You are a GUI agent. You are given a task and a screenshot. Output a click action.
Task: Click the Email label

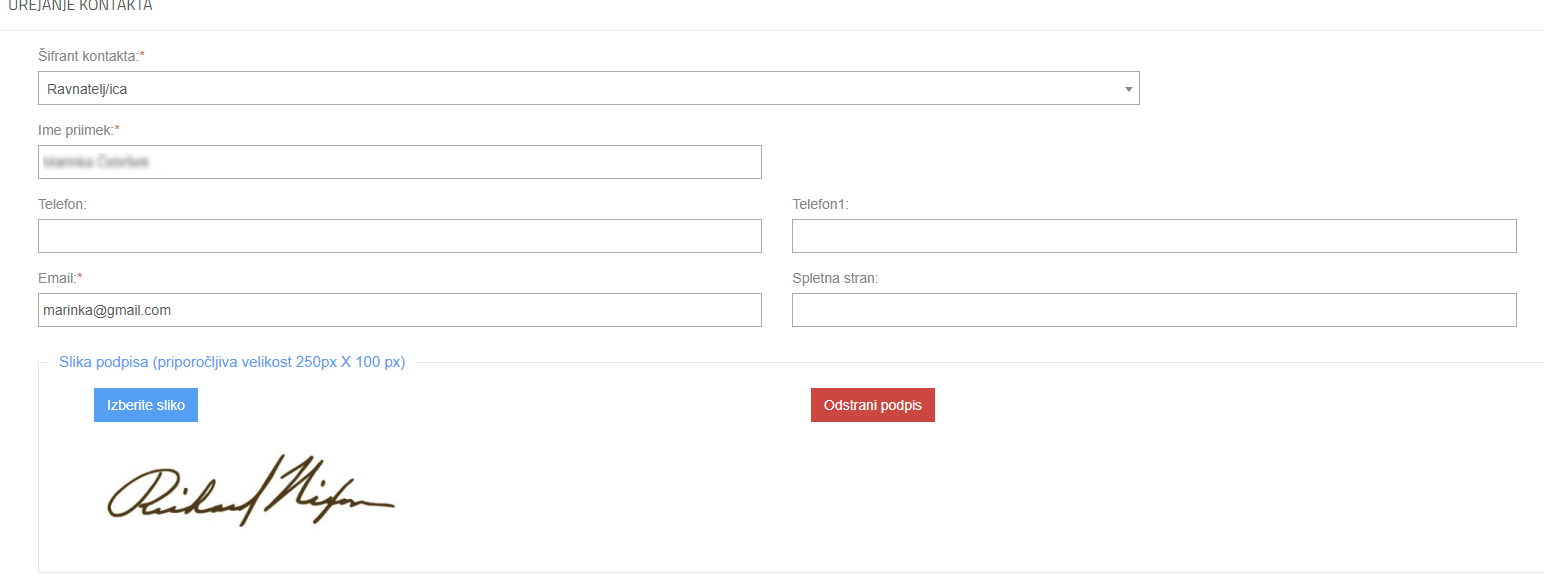(60, 278)
